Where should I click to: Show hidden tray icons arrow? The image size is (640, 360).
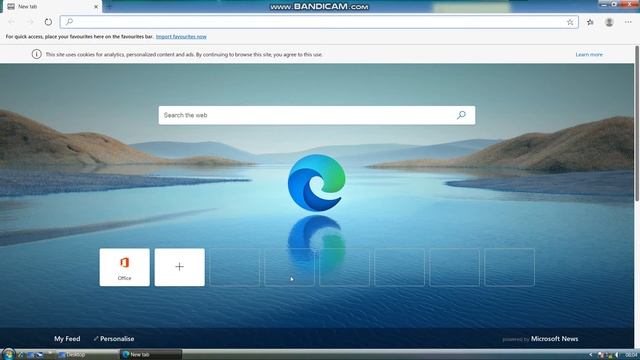coord(590,355)
